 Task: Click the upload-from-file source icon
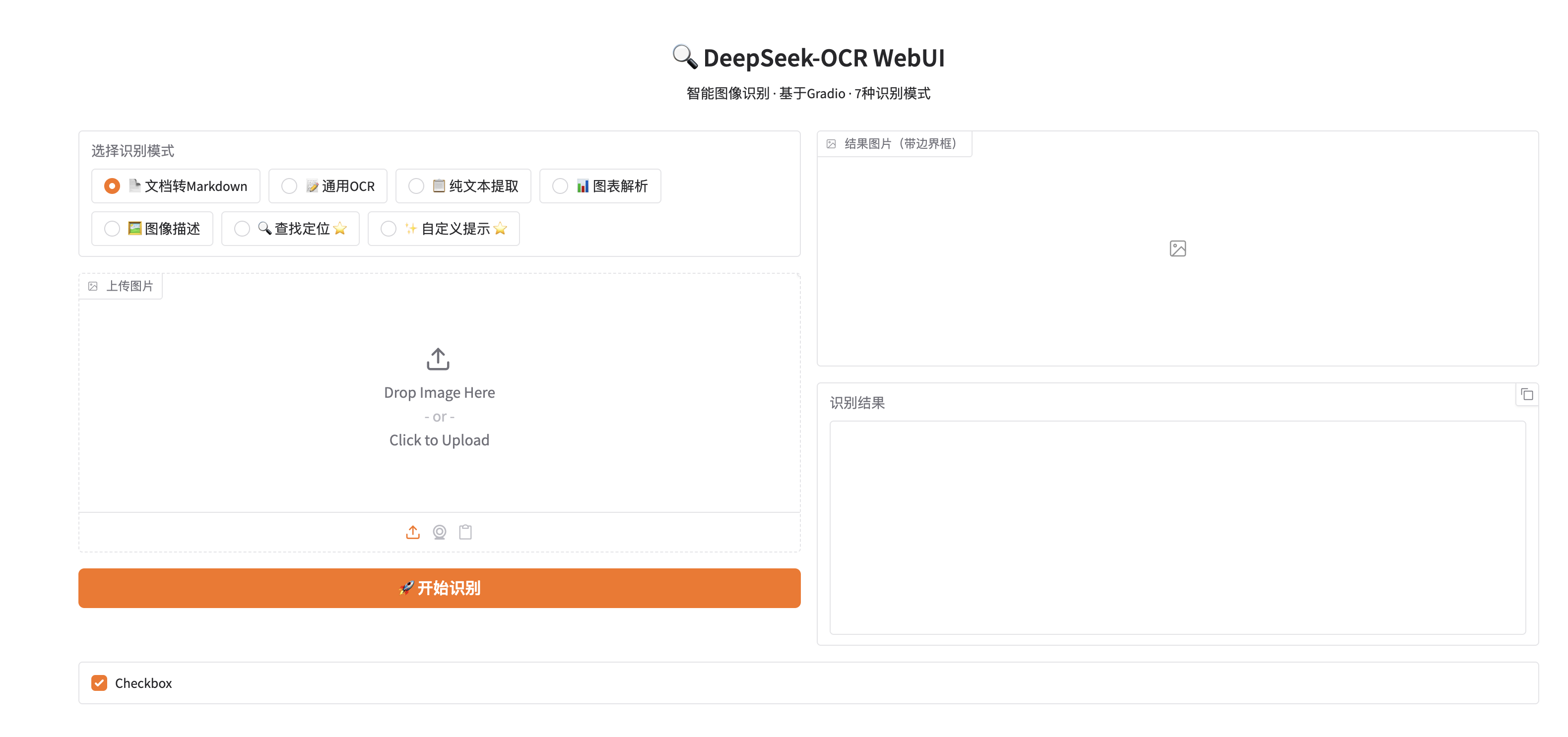tap(413, 532)
